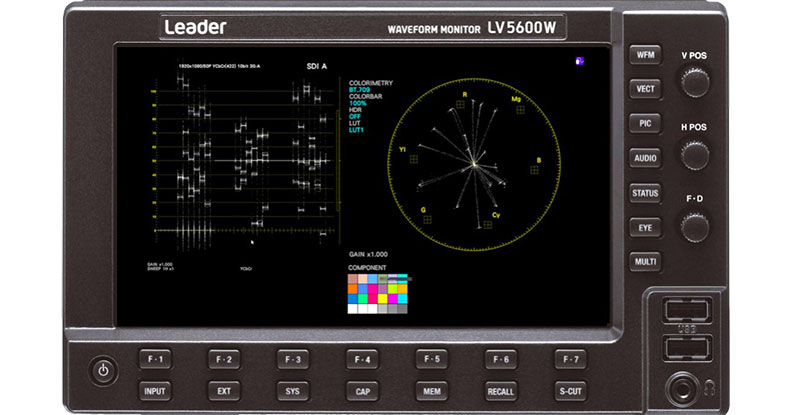Click the F·2 function key
800x415 pixels.
point(224,359)
